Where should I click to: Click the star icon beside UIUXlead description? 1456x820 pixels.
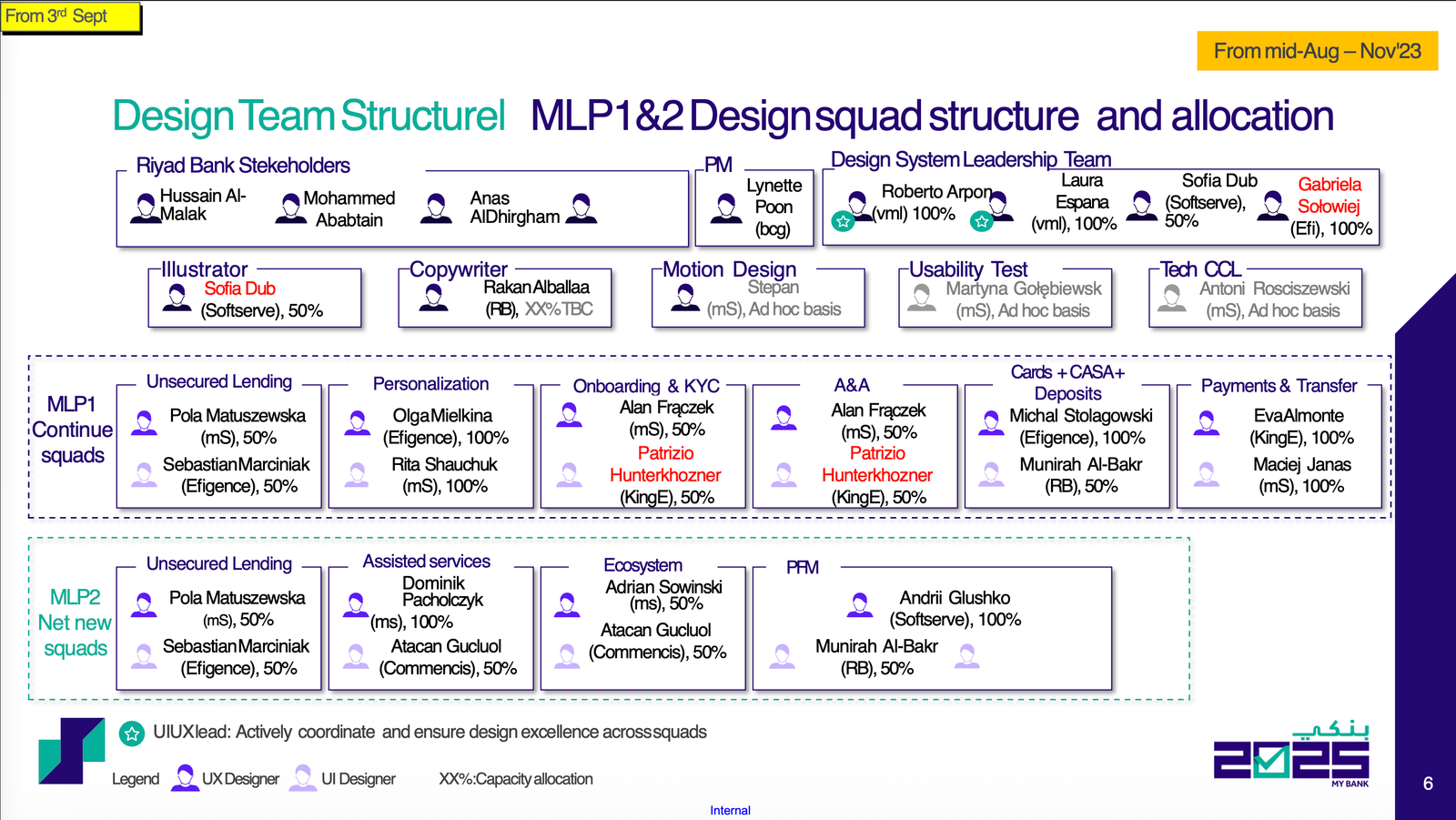click(x=132, y=733)
